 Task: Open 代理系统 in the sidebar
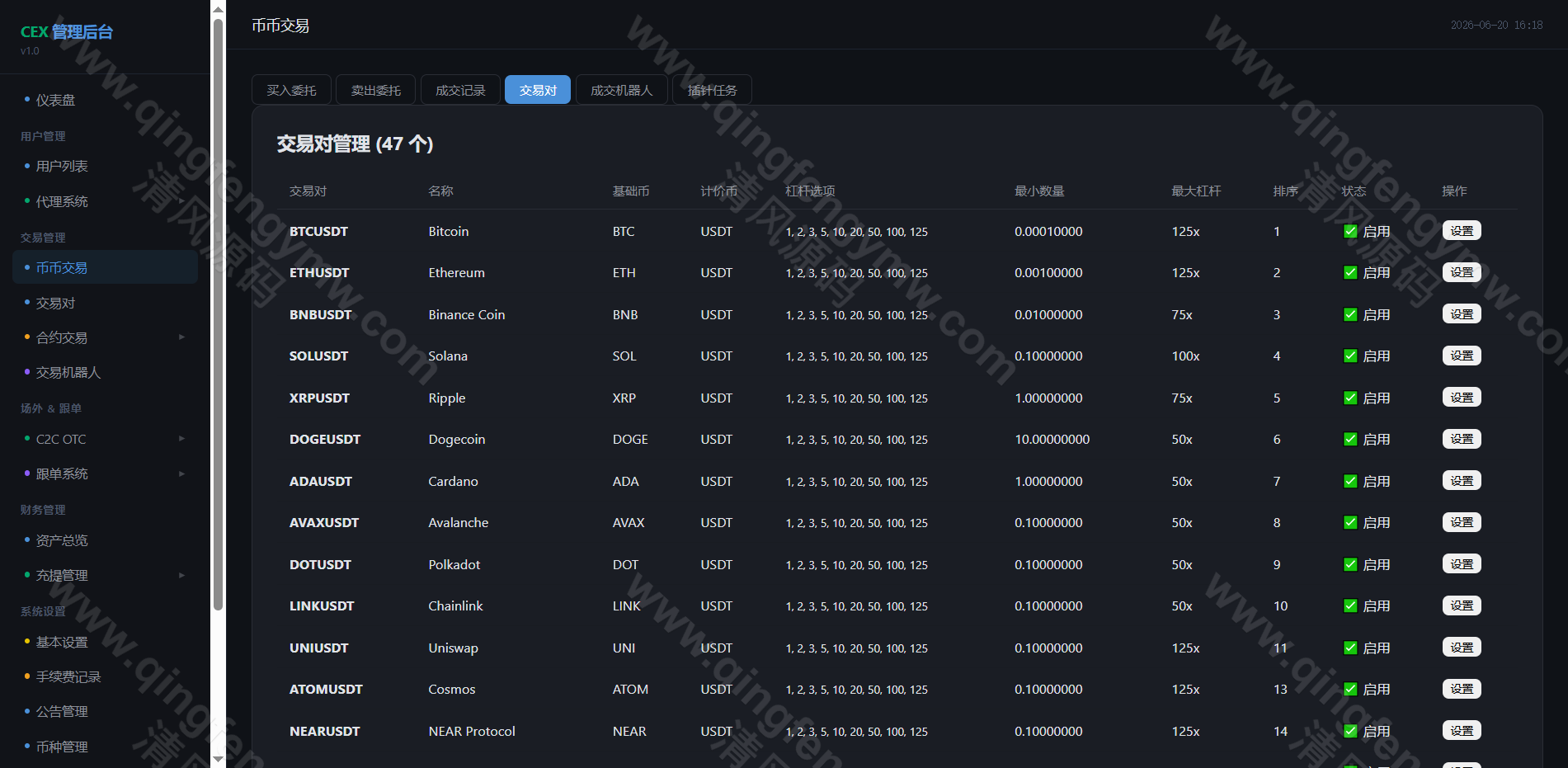point(105,201)
